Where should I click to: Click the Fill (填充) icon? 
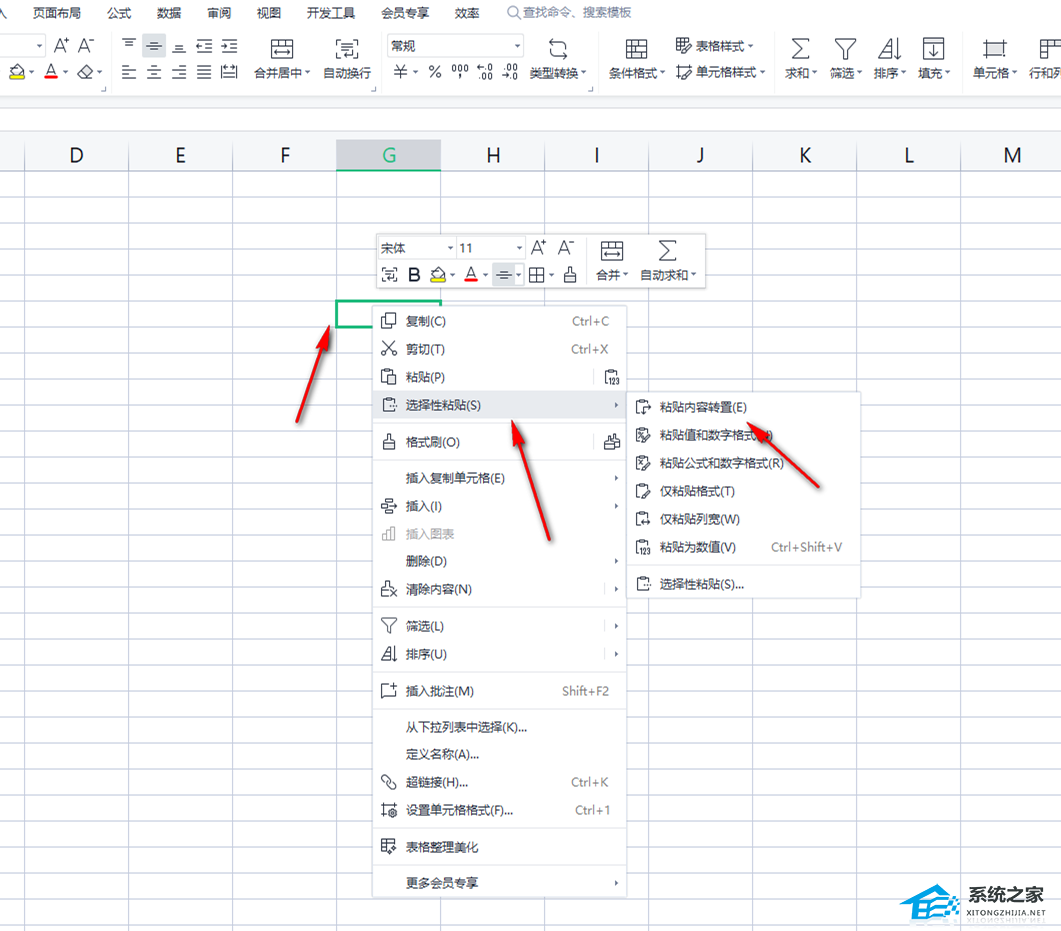(933, 49)
